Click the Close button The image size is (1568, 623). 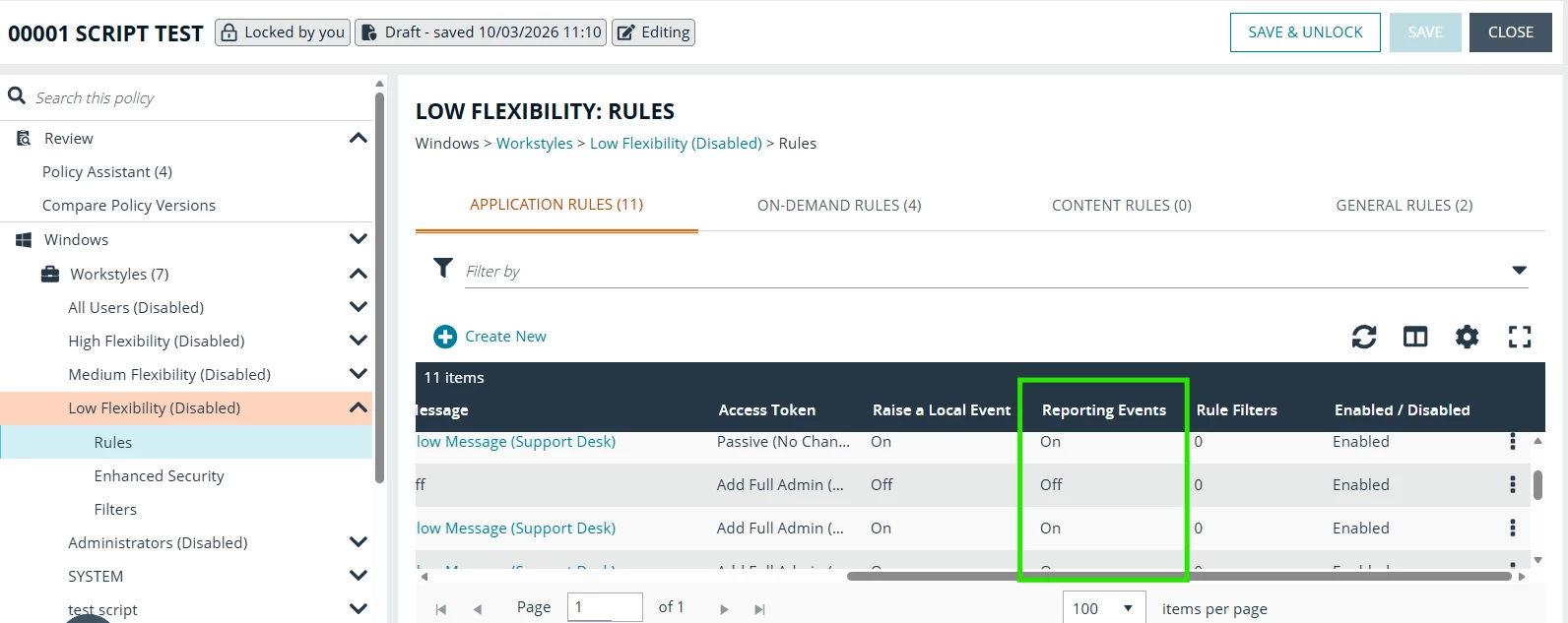click(1511, 32)
